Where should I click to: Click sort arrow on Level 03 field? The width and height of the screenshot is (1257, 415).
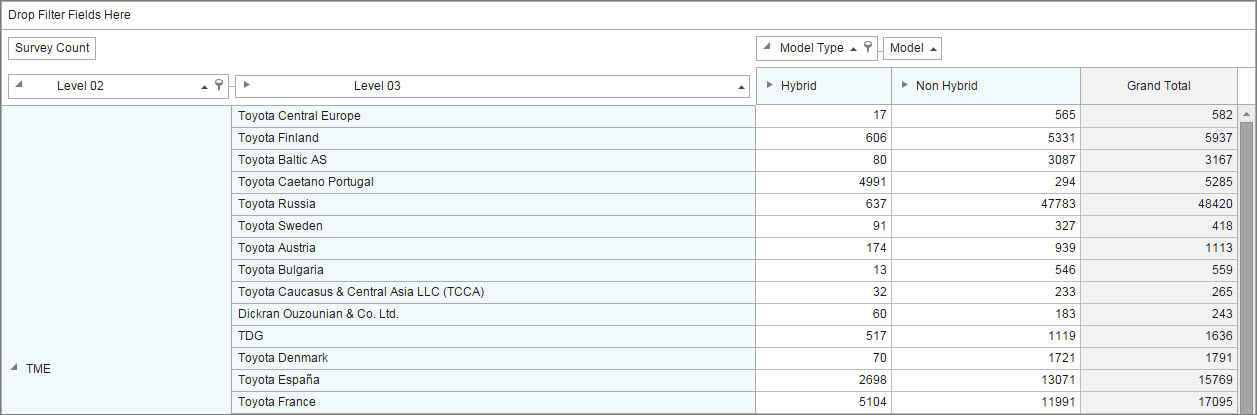click(741, 87)
